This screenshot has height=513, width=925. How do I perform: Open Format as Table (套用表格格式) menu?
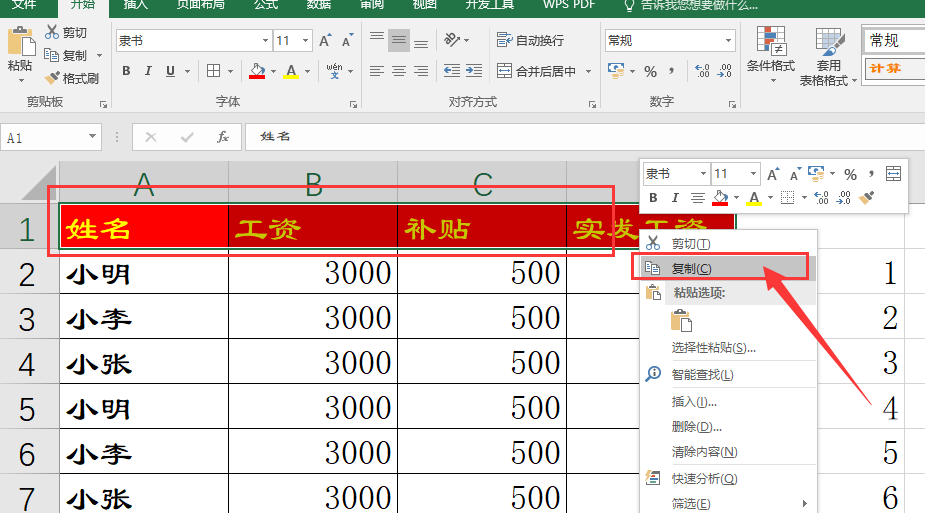(x=828, y=57)
